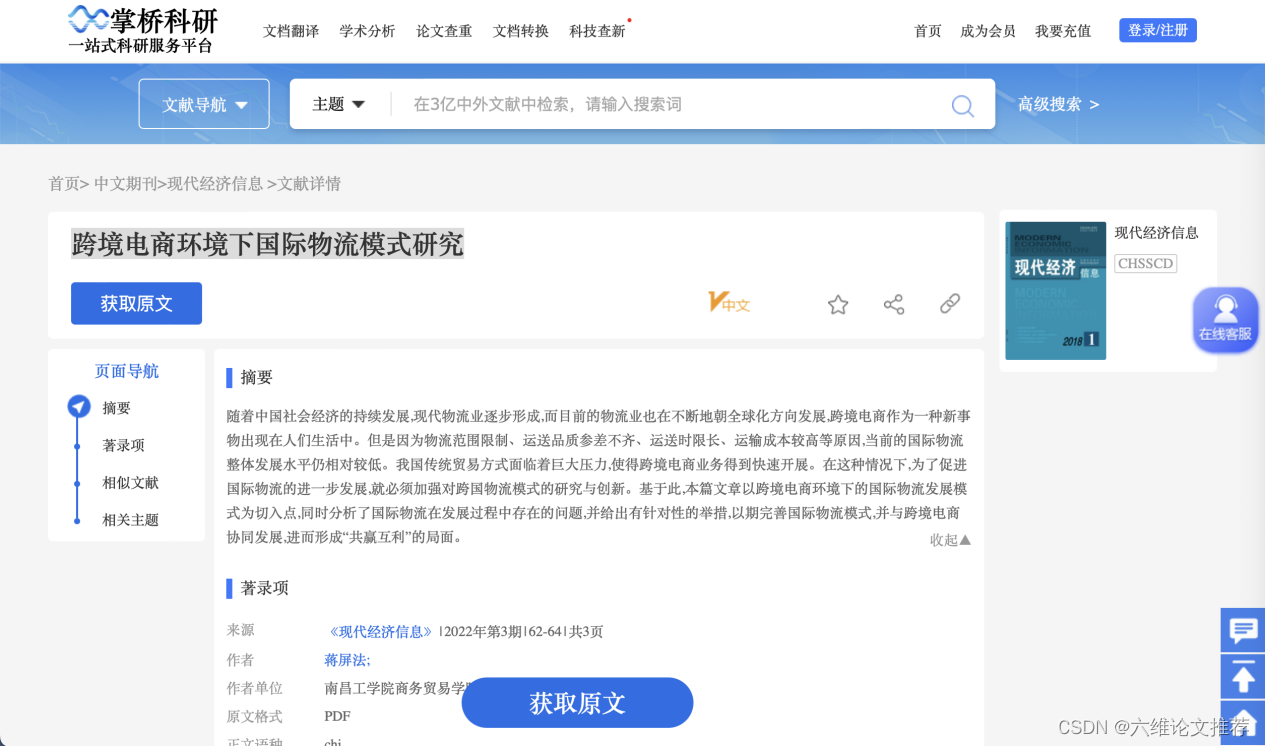The width and height of the screenshot is (1265, 746).
Task: Click the magnifier search icon
Action: tap(962, 105)
